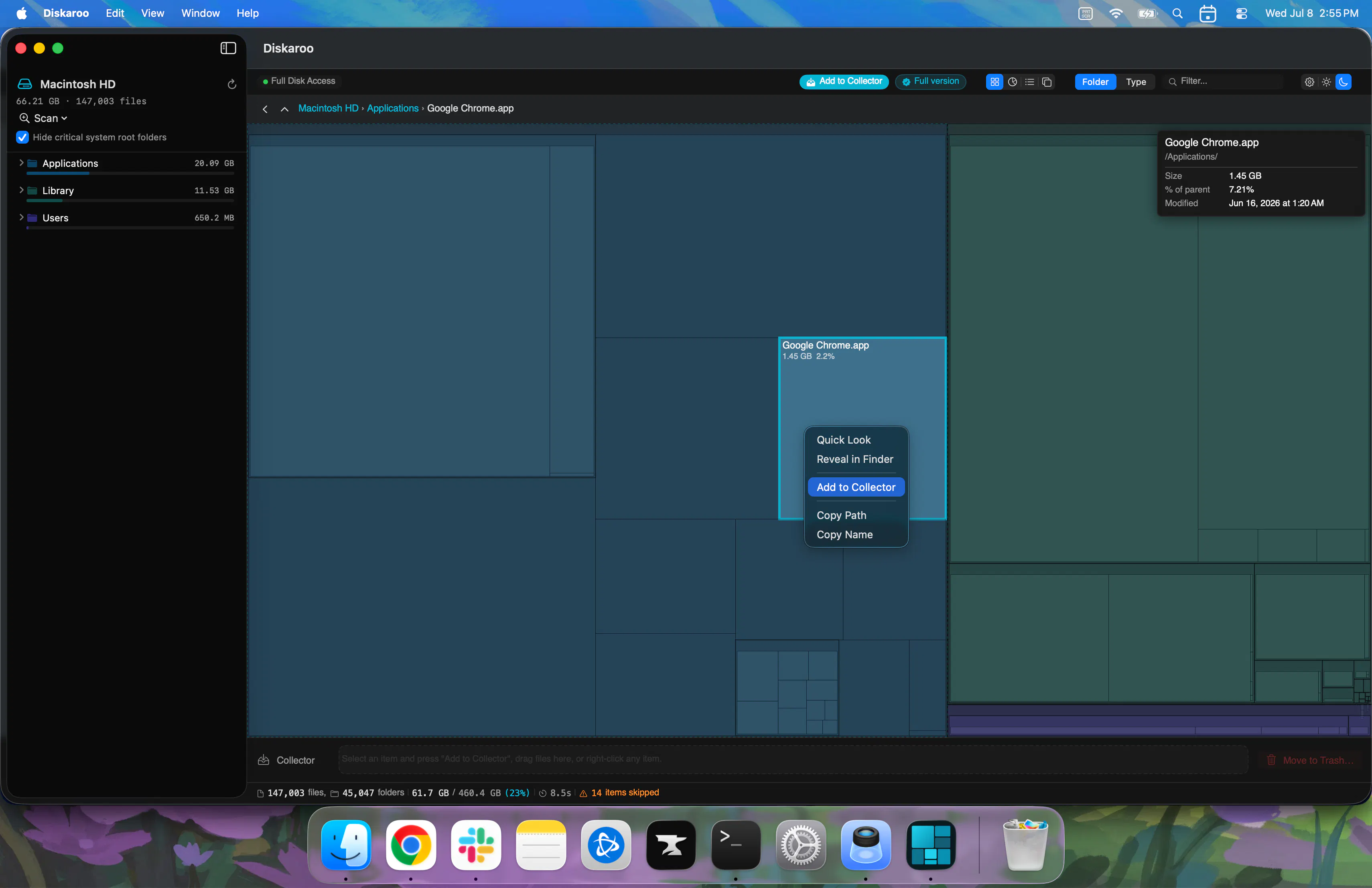Viewport: 1372px width, 888px height.
Task: Switch to pie chart view
Action: click(x=1012, y=82)
